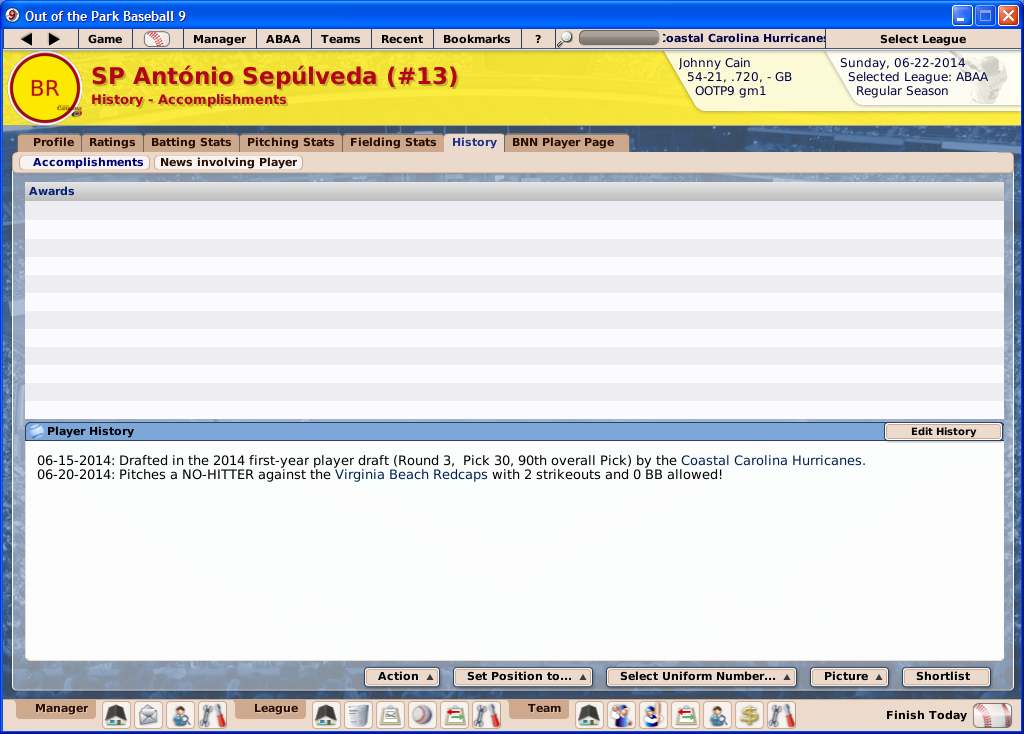
Task: Click the baseball icon in League section
Action: 422,715
